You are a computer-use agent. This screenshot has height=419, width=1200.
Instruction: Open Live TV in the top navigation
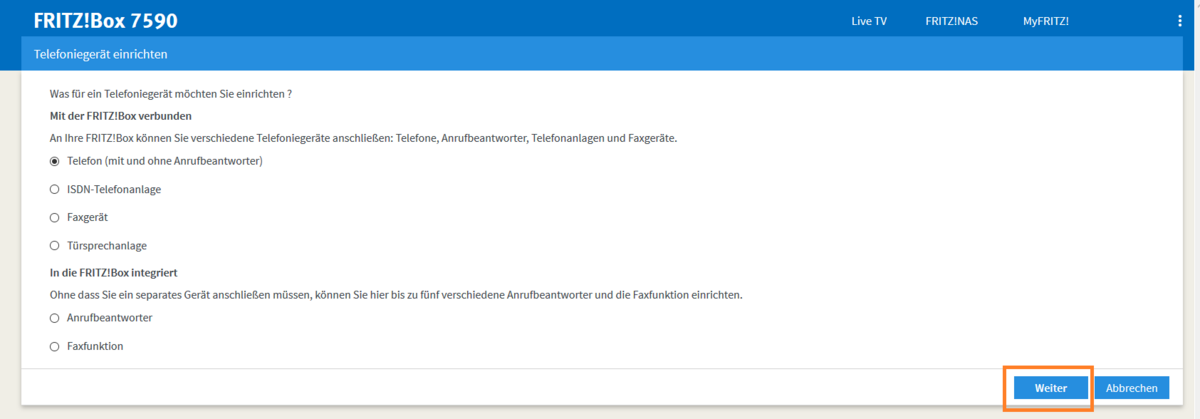[x=868, y=21]
